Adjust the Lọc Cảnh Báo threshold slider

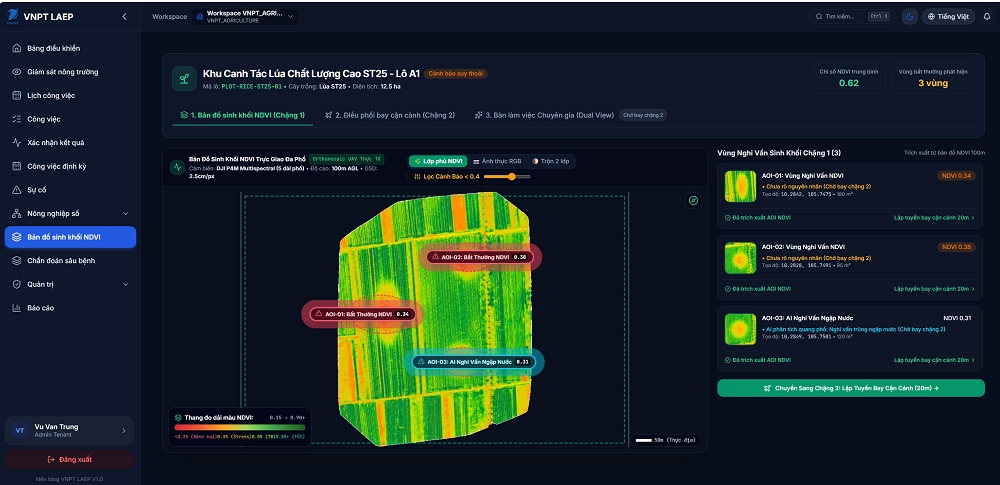pyautogui.click(x=507, y=177)
